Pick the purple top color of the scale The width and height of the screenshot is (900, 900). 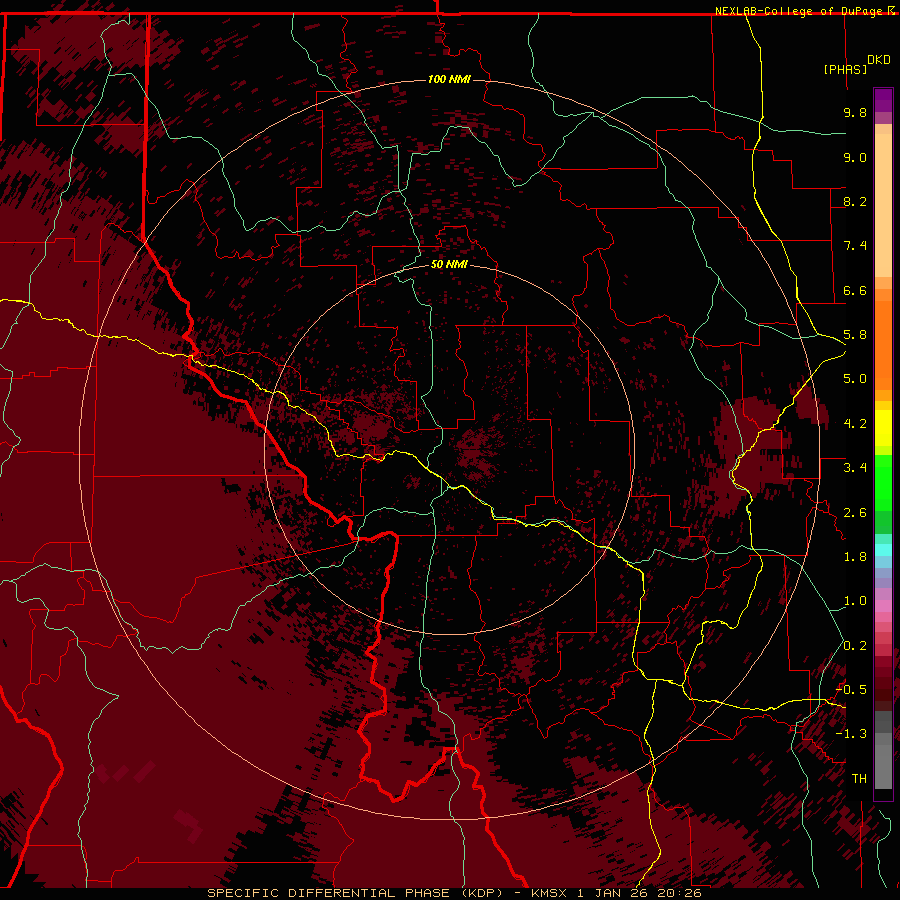click(x=883, y=100)
